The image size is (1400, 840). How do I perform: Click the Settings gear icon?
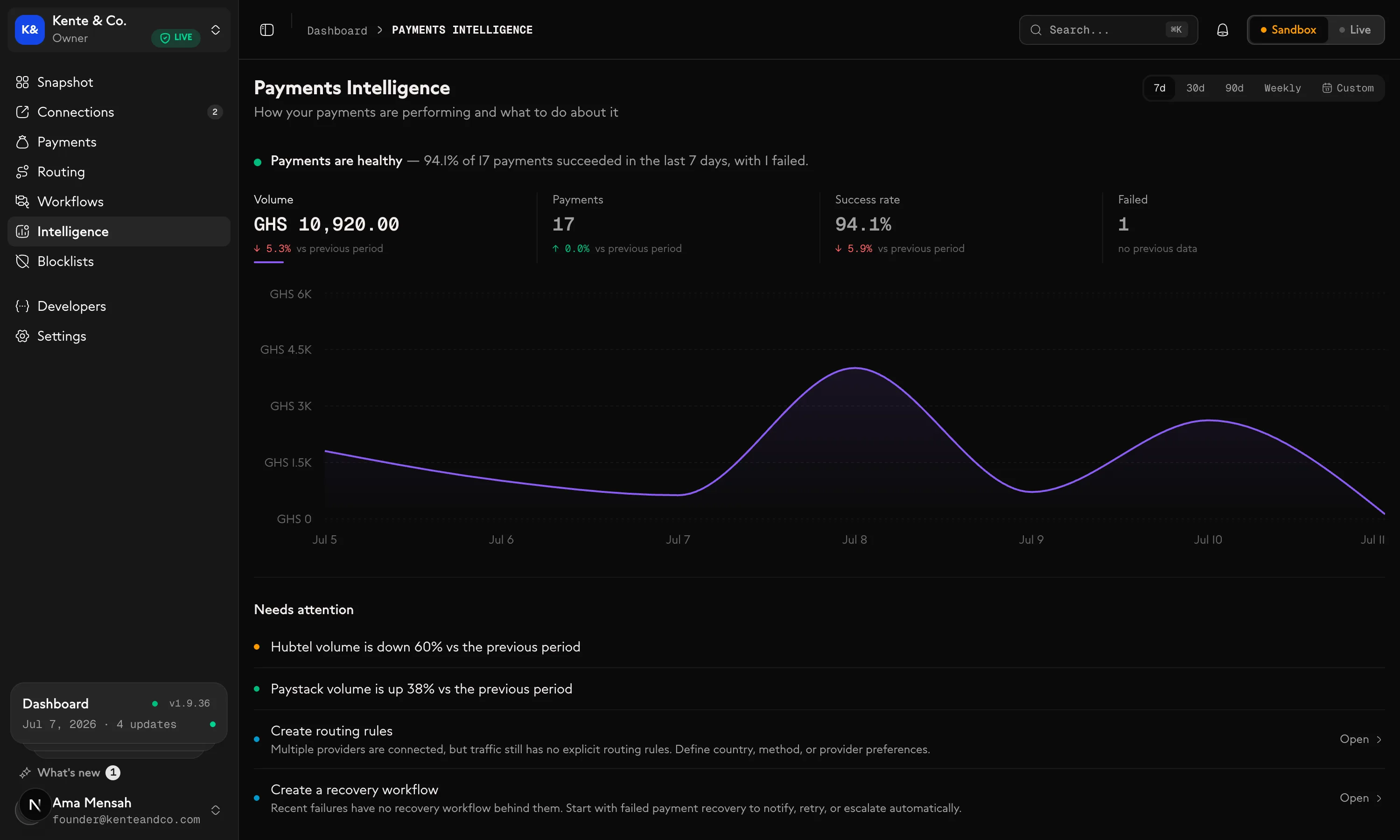(x=22, y=336)
